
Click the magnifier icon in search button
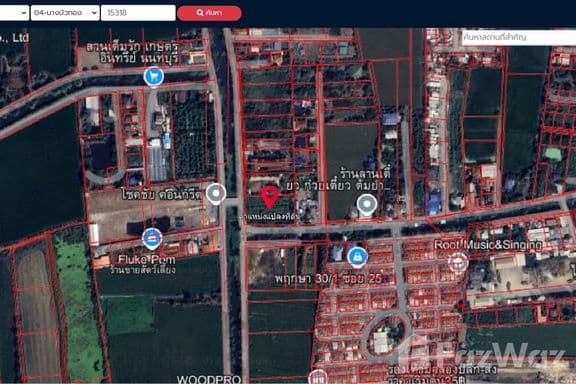(x=200, y=13)
